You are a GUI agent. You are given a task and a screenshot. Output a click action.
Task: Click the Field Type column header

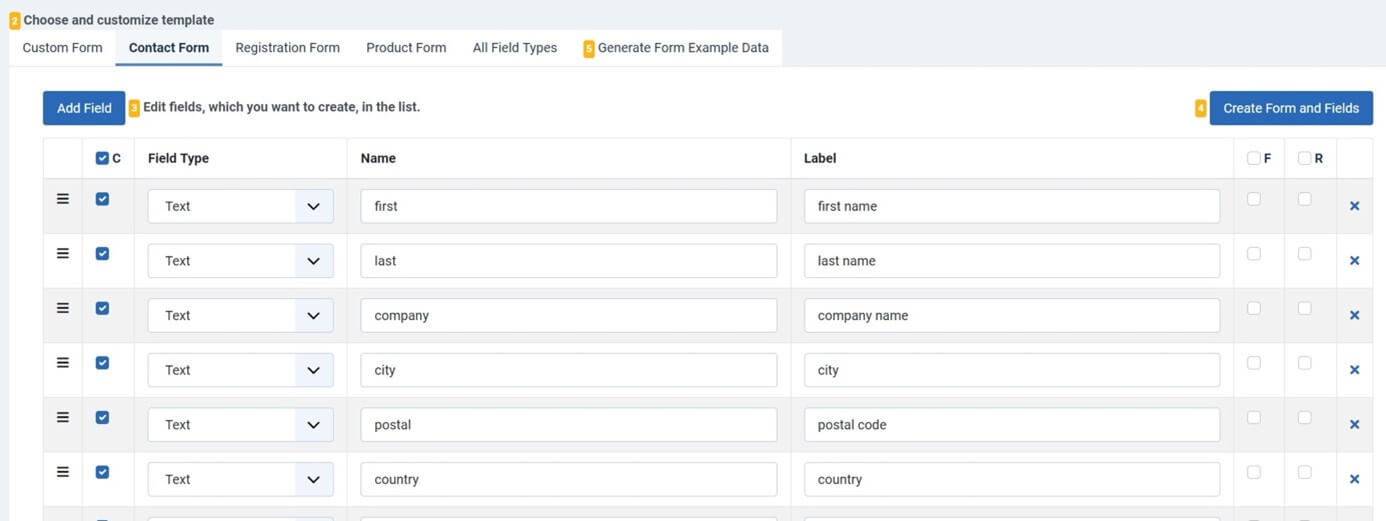pyautogui.click(x=178, y=158)
